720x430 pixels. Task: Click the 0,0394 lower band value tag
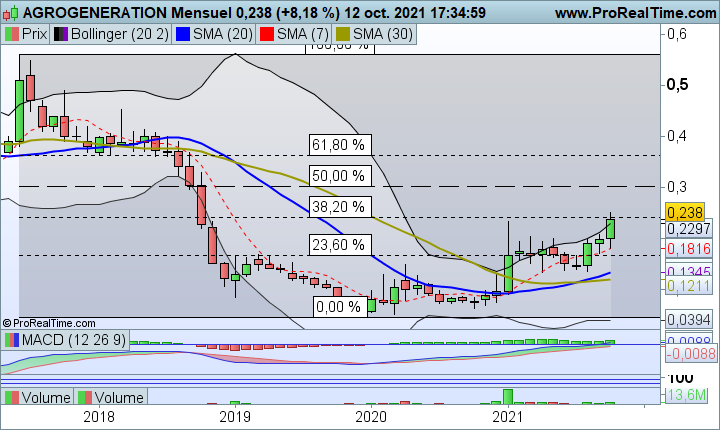point(688,319)
